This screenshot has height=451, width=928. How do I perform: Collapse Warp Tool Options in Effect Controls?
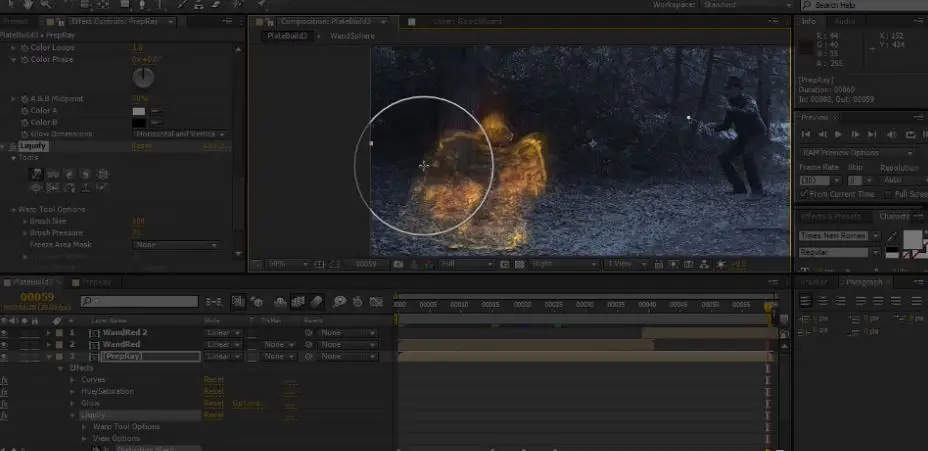click(x=13, y=210)
